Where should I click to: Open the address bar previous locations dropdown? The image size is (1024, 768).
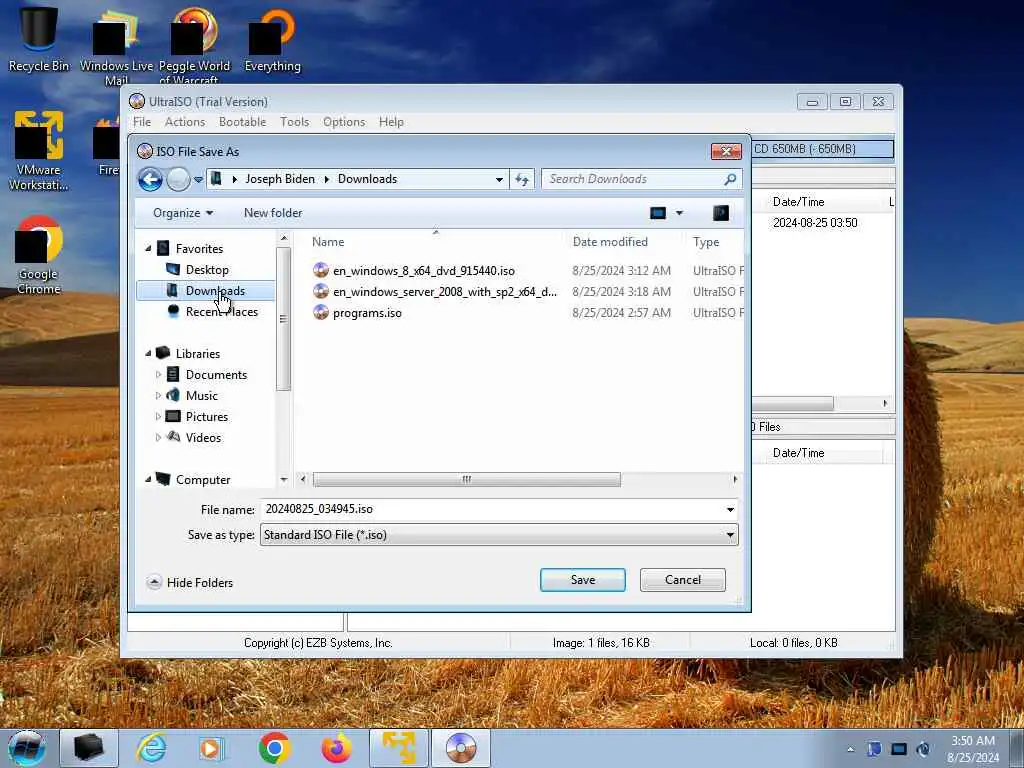(499, 179)
